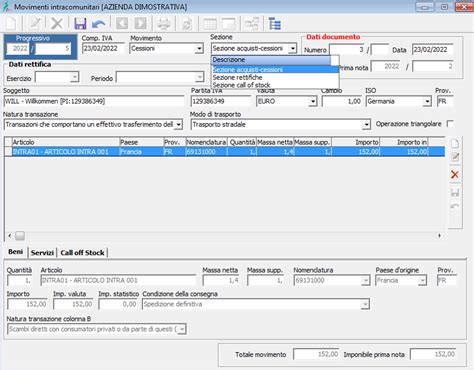Open the Nomenclatura dropdown in Beni tab
474x370 pixels.
tap(366, 281)
